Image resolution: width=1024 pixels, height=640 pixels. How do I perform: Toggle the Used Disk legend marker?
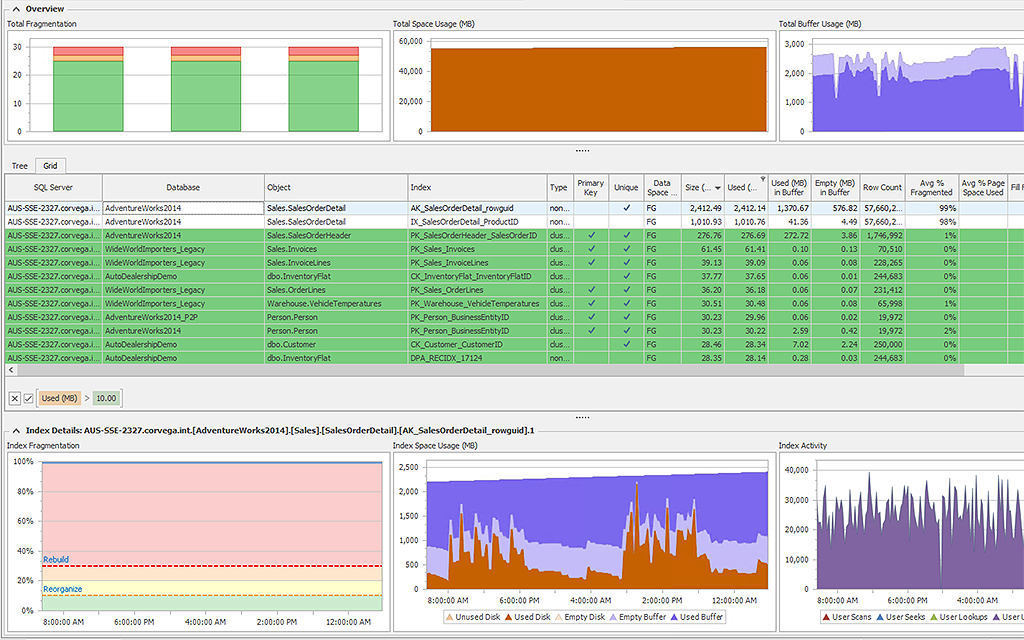pos(507,619)
